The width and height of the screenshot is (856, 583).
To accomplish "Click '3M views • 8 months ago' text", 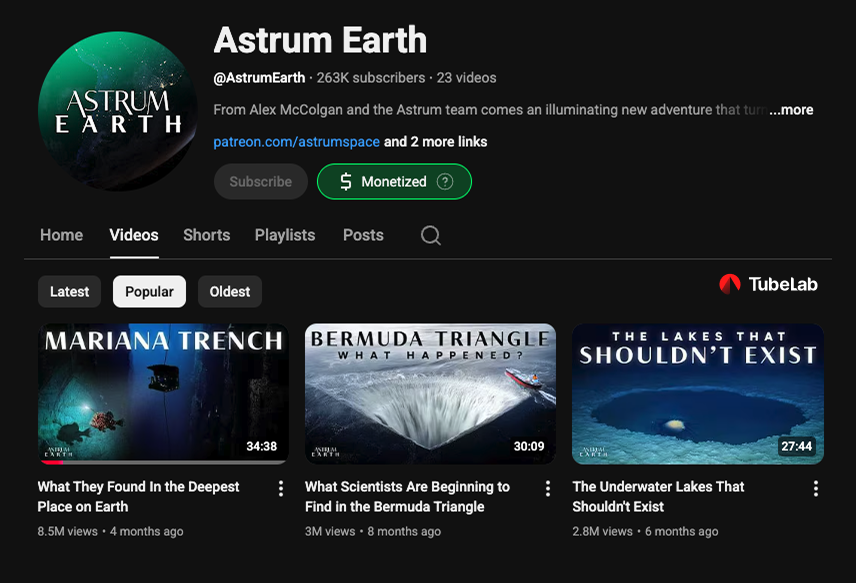I will 373,532.
